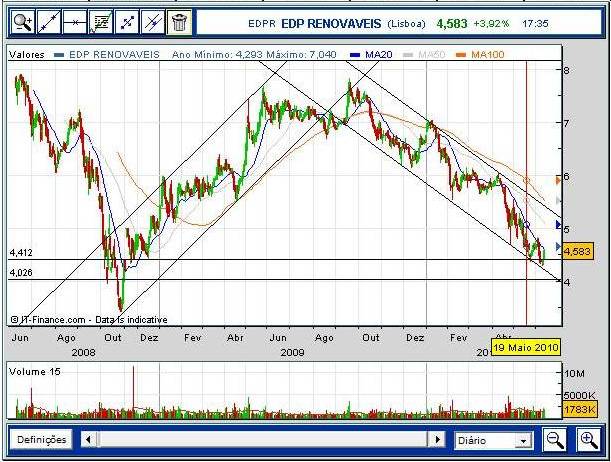
Task: Click the scrollbar right arrow
Action: pos(437,440)
